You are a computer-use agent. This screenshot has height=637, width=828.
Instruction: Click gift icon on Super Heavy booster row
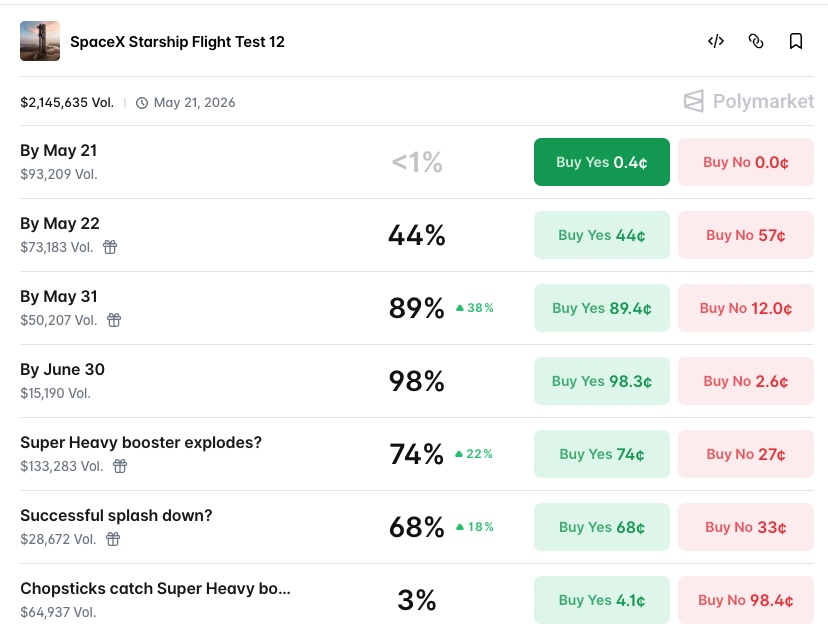tap(120, 465)
